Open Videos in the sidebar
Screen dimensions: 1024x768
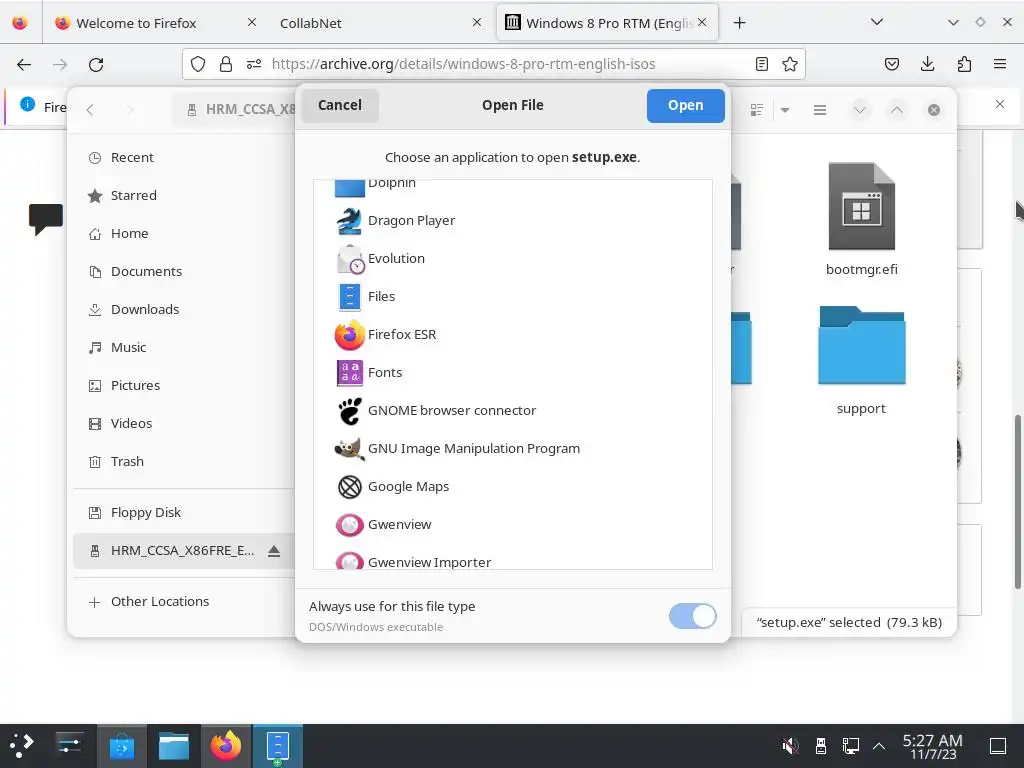click(184, 423)
